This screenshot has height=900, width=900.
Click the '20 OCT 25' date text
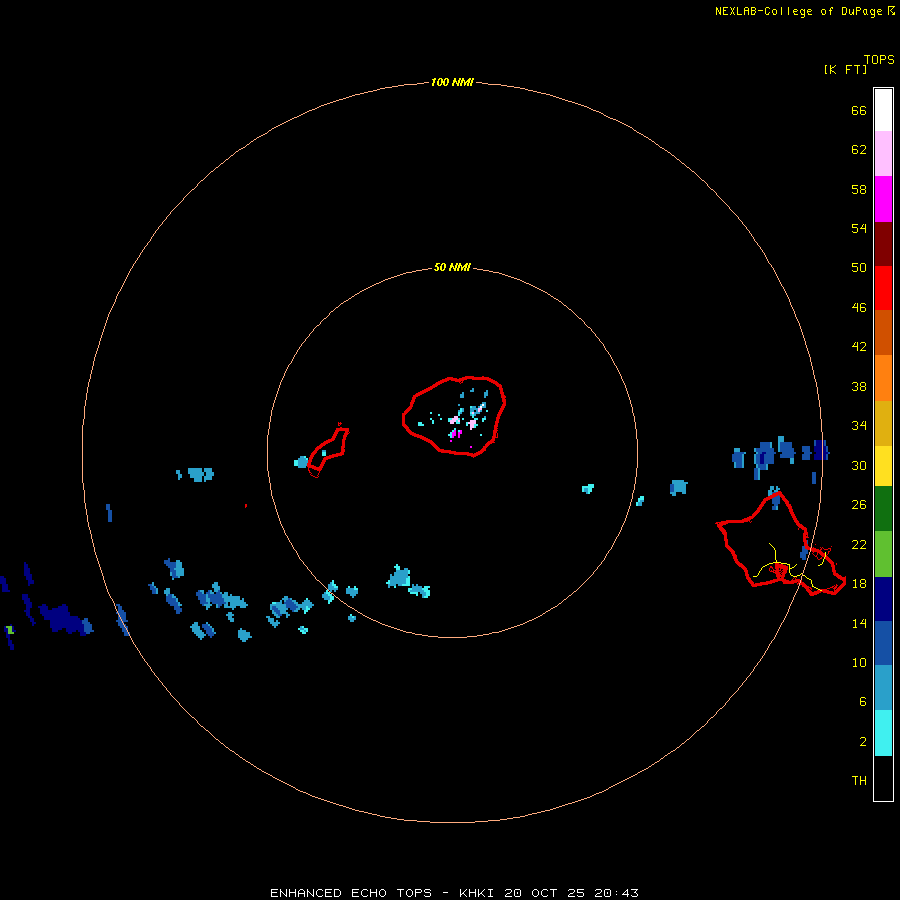pyautogui.click(x=544, y=893)
